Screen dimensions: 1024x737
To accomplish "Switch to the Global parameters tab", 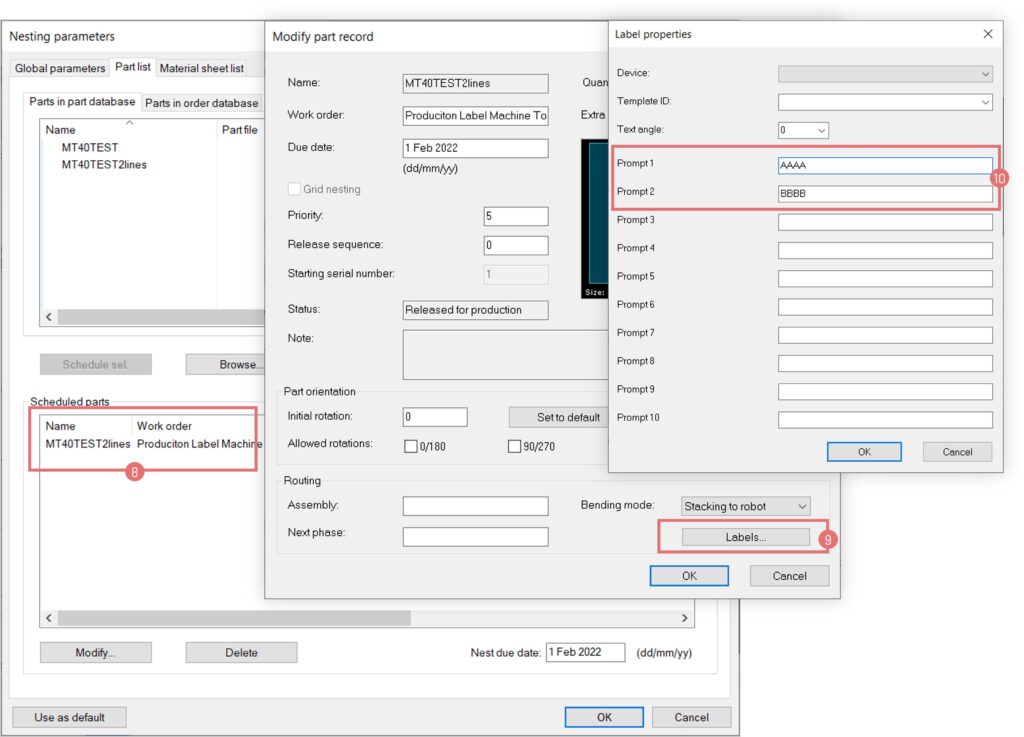I will 60,68.
